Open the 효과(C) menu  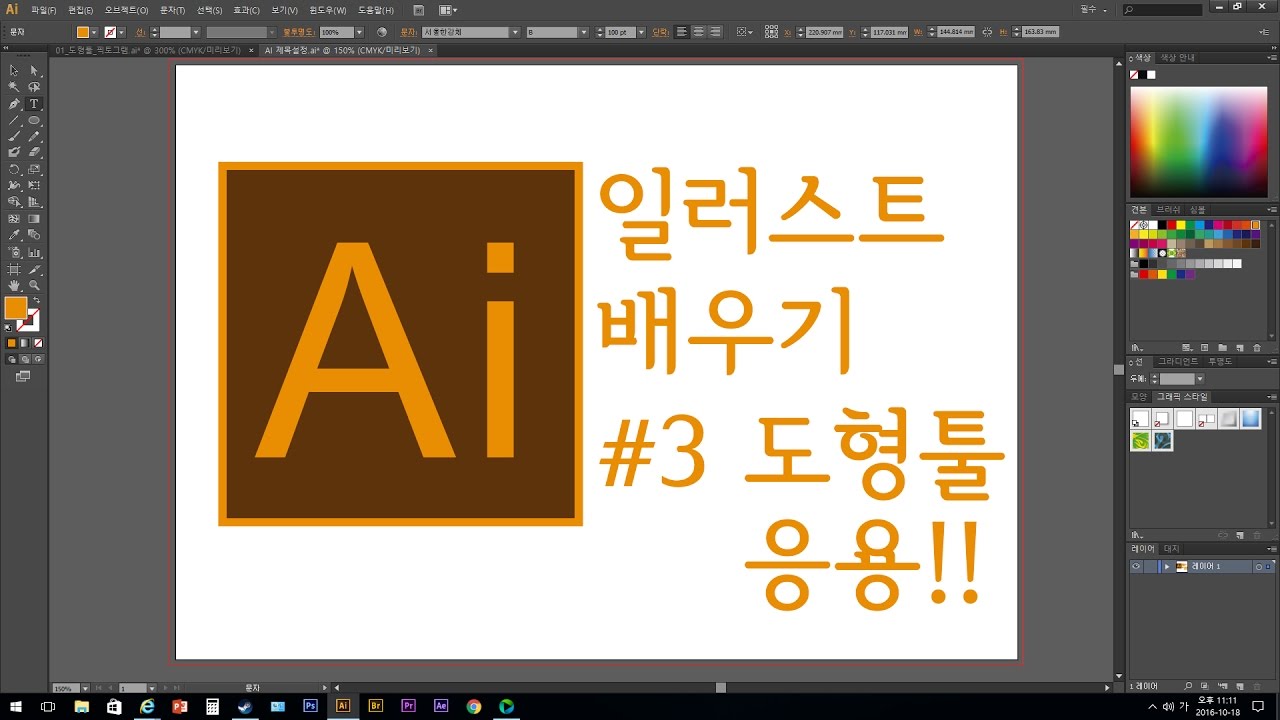pyautogui.click(x=245, y=10)
